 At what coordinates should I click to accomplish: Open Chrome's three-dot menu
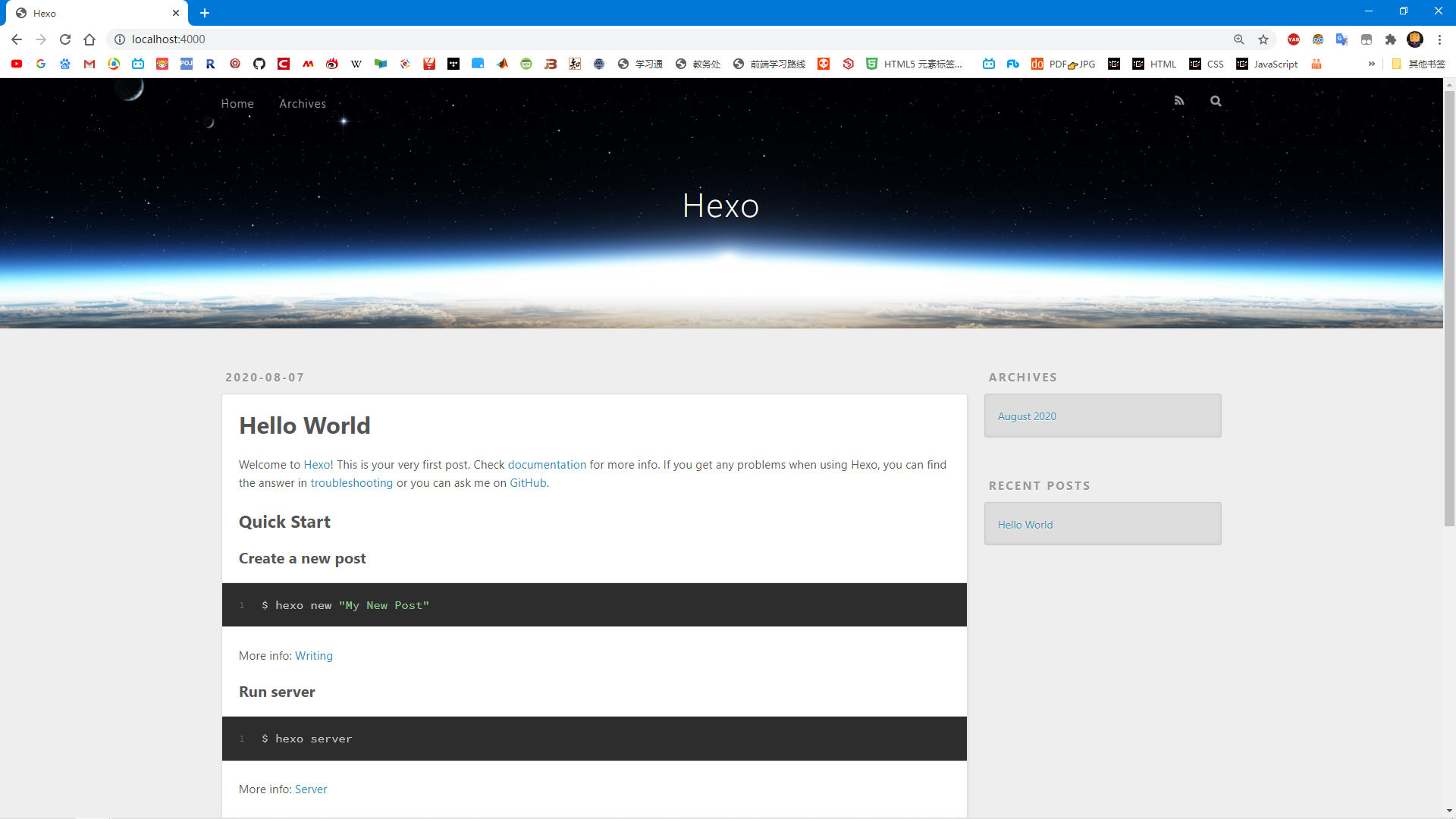[1439, 39]
